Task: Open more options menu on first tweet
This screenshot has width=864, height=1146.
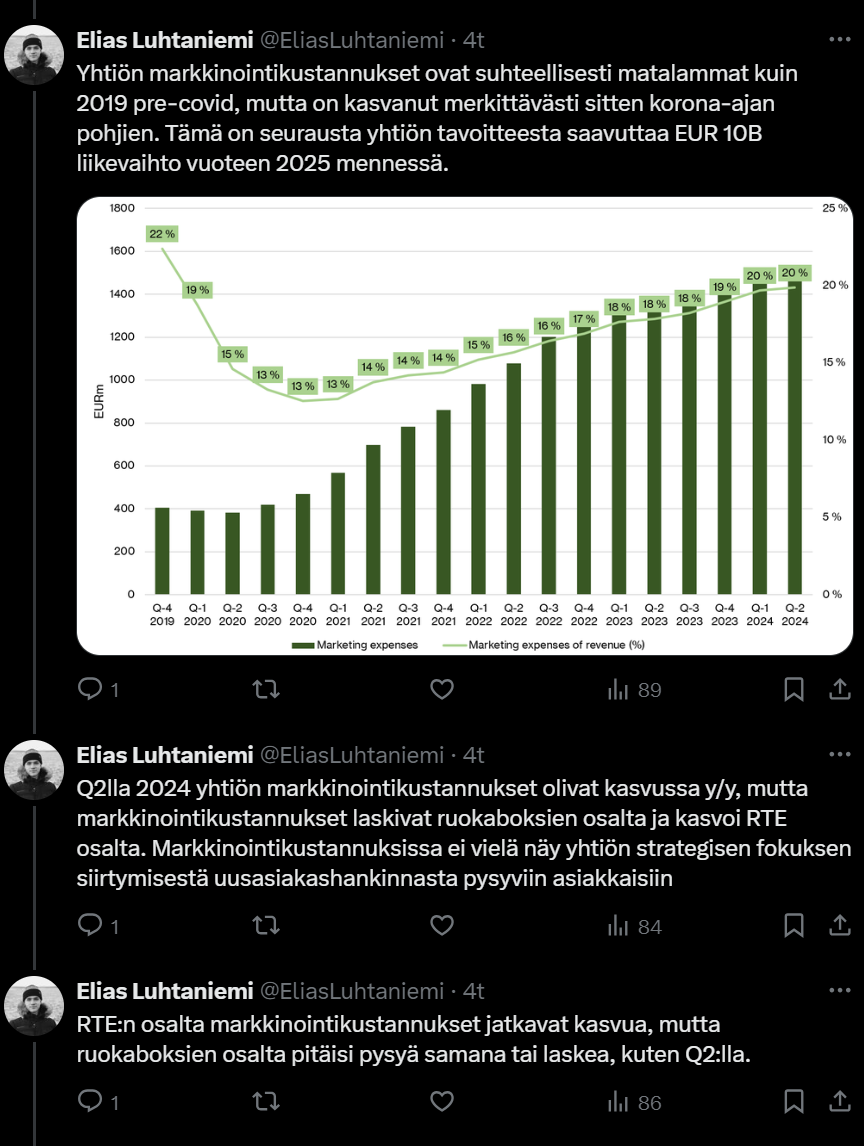Action: (x=840, y=39)
